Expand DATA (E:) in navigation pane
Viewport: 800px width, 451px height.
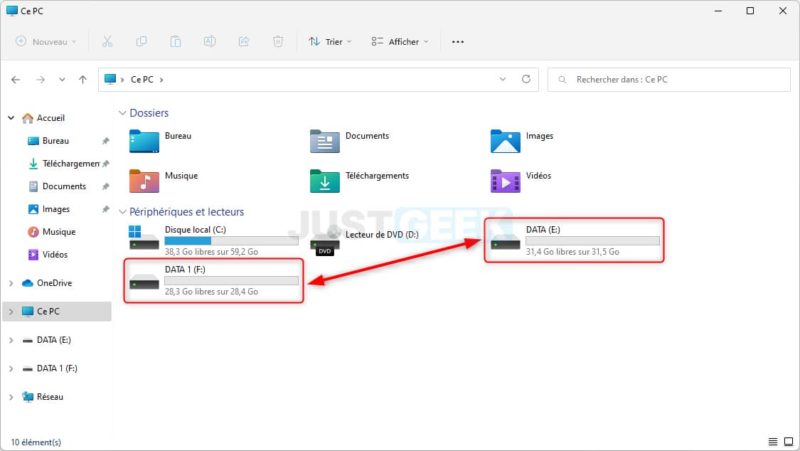(11, 340)
